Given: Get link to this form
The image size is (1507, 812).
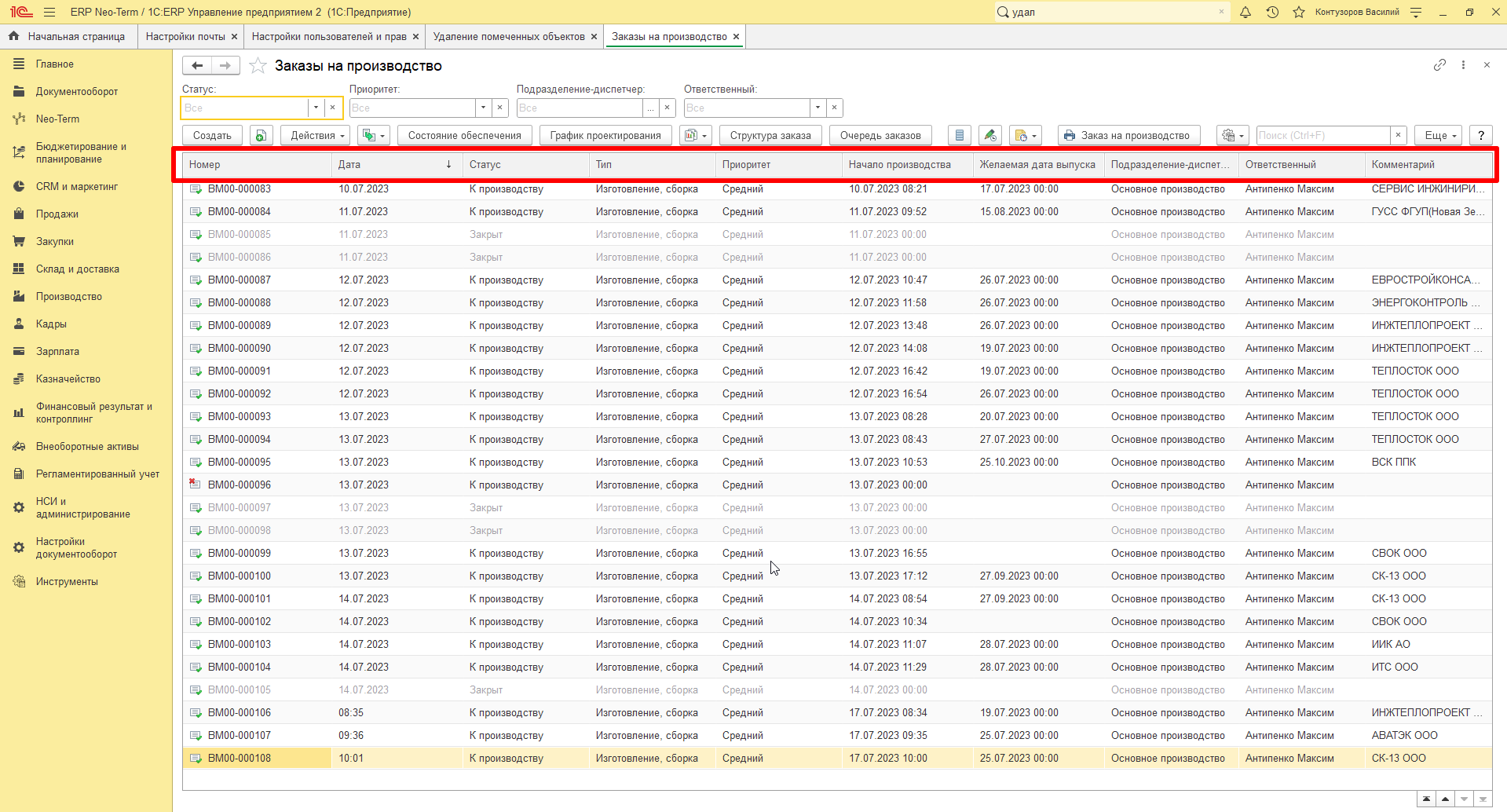Looking at the screenshot, I should pos(1439,65).
